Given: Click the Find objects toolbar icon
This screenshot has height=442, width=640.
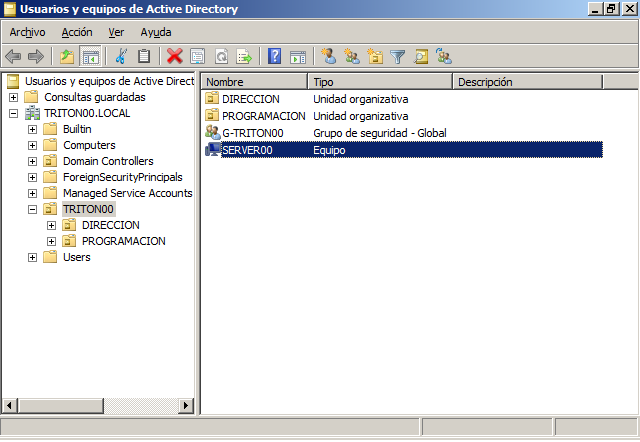Looking at the screenshot, I should 421,56.
